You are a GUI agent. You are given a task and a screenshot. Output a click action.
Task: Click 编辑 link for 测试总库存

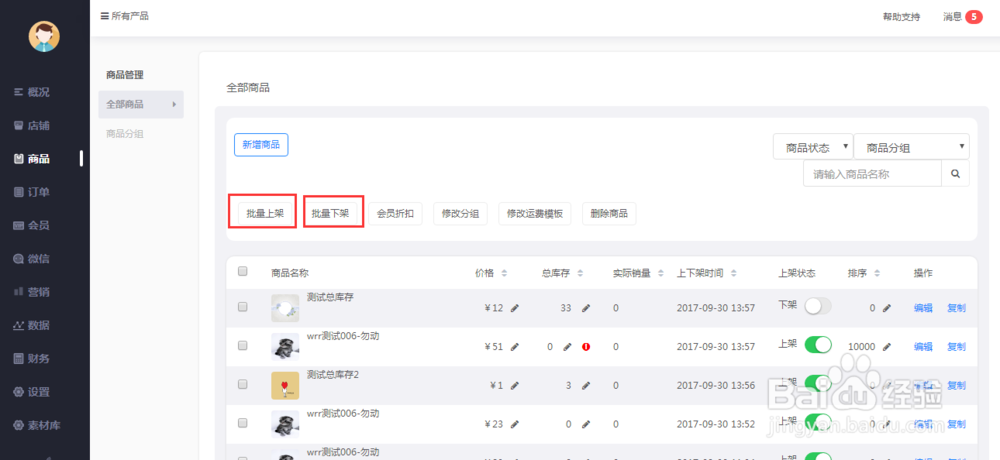pos(923,308)
